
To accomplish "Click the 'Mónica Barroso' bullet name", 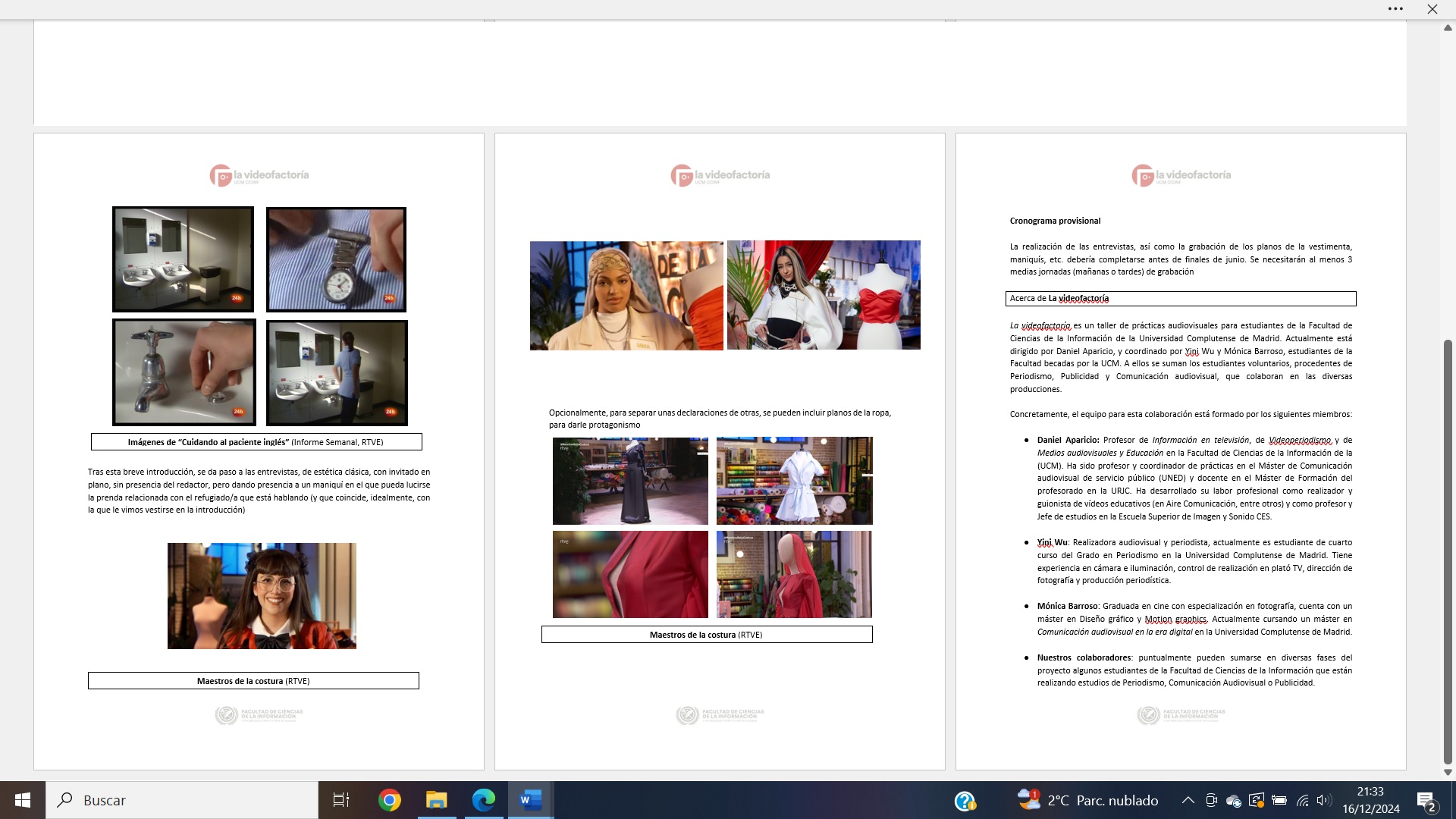I will pyautogui.click(x=1067, y=606).
